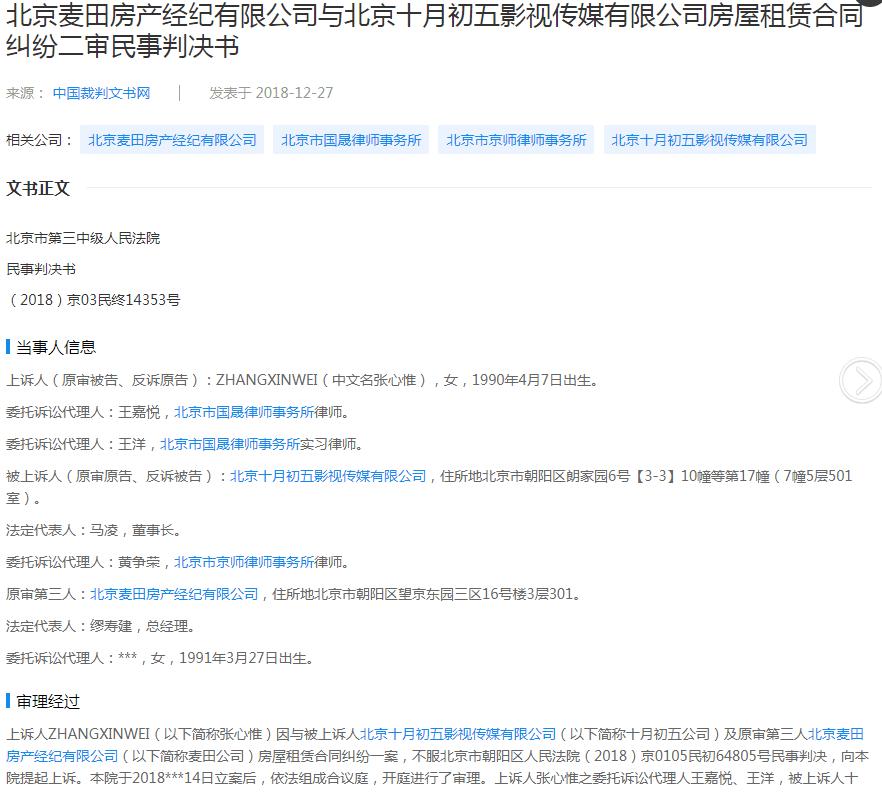Open 北京十月初五影视传媒有限公司 link in 被上诉人 line
882x792 pixels.
pos(328,476)
